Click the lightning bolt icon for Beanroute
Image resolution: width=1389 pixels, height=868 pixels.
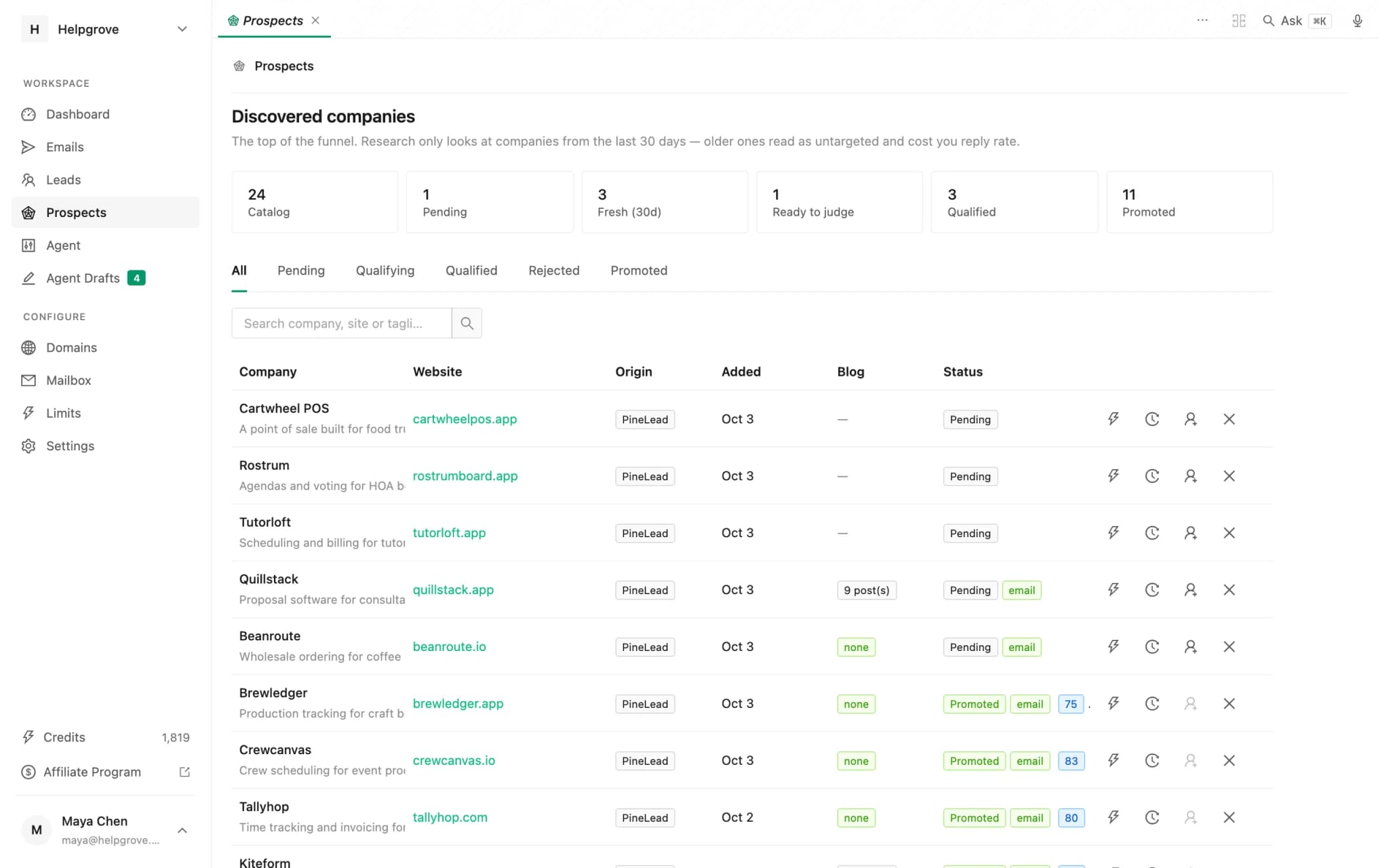point(1114,647)
